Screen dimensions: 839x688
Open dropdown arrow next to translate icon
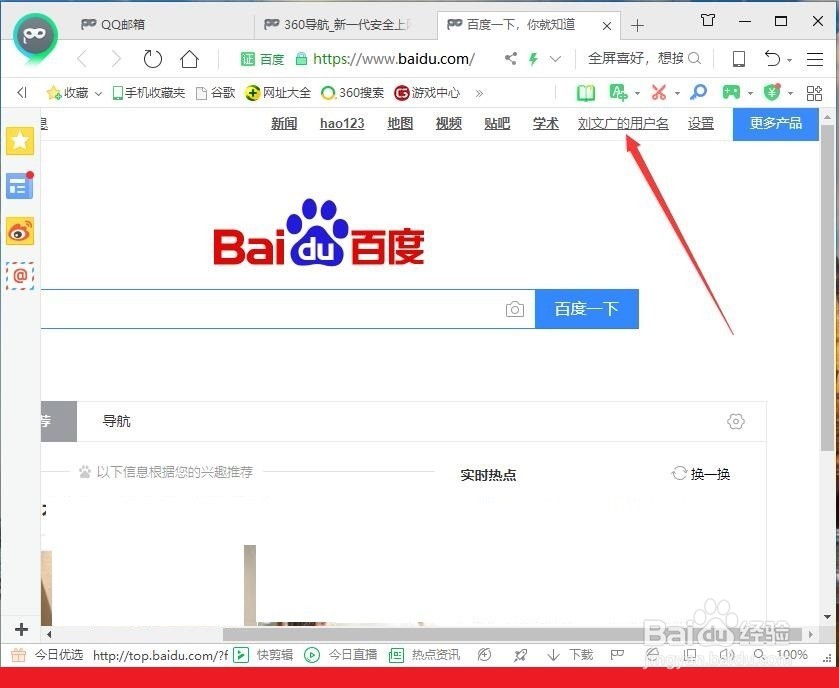(x=637, y=94)
